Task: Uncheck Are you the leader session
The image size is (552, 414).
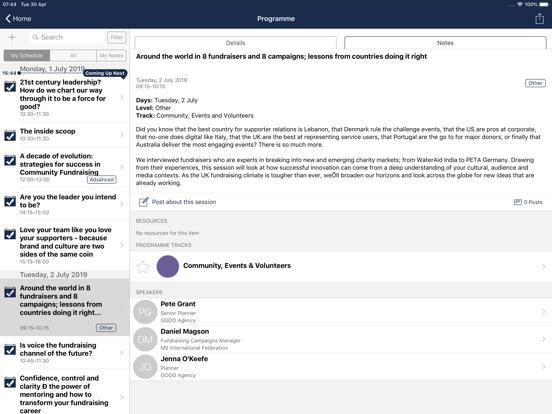Action: (10, 201)
